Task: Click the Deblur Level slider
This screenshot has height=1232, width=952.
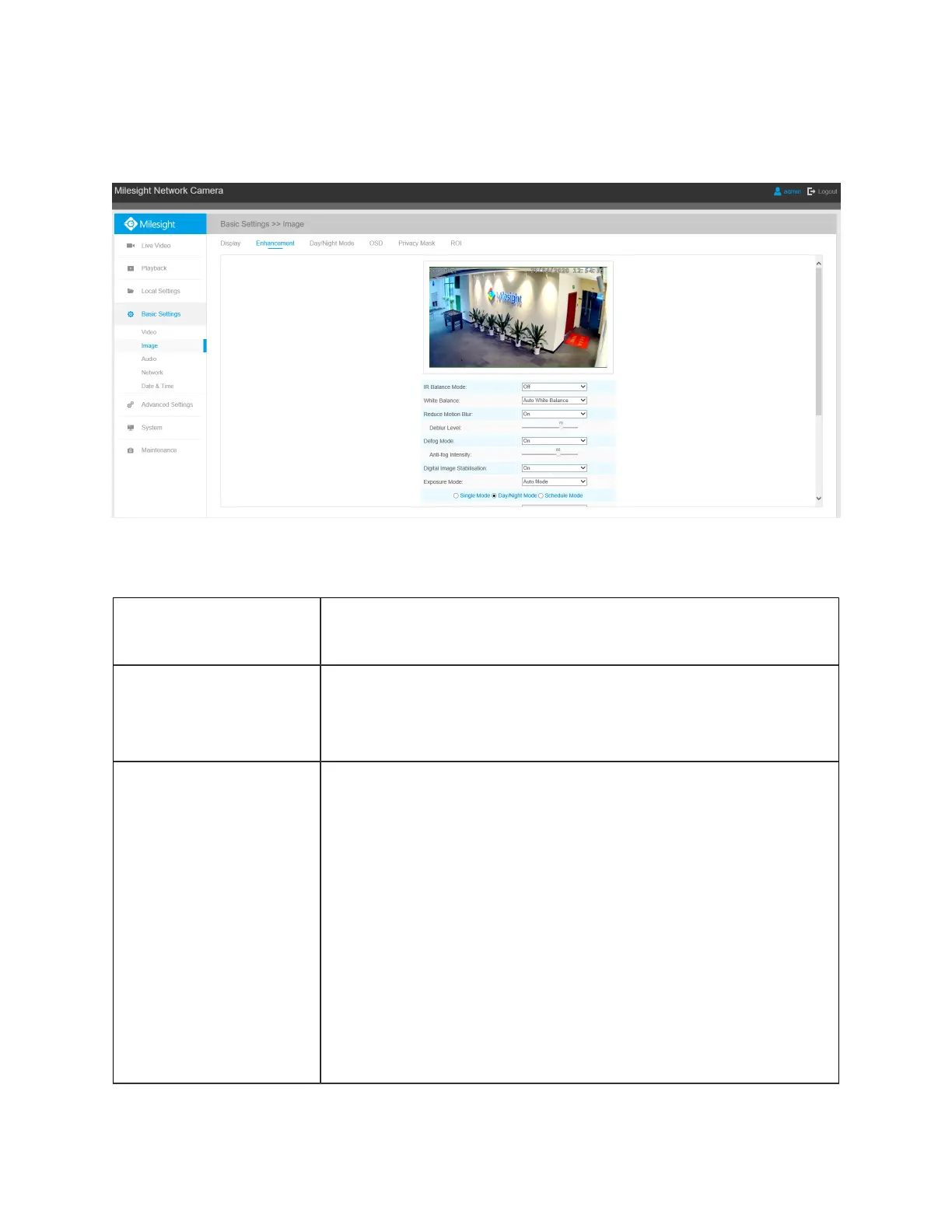Action: (x=550, y=428)
